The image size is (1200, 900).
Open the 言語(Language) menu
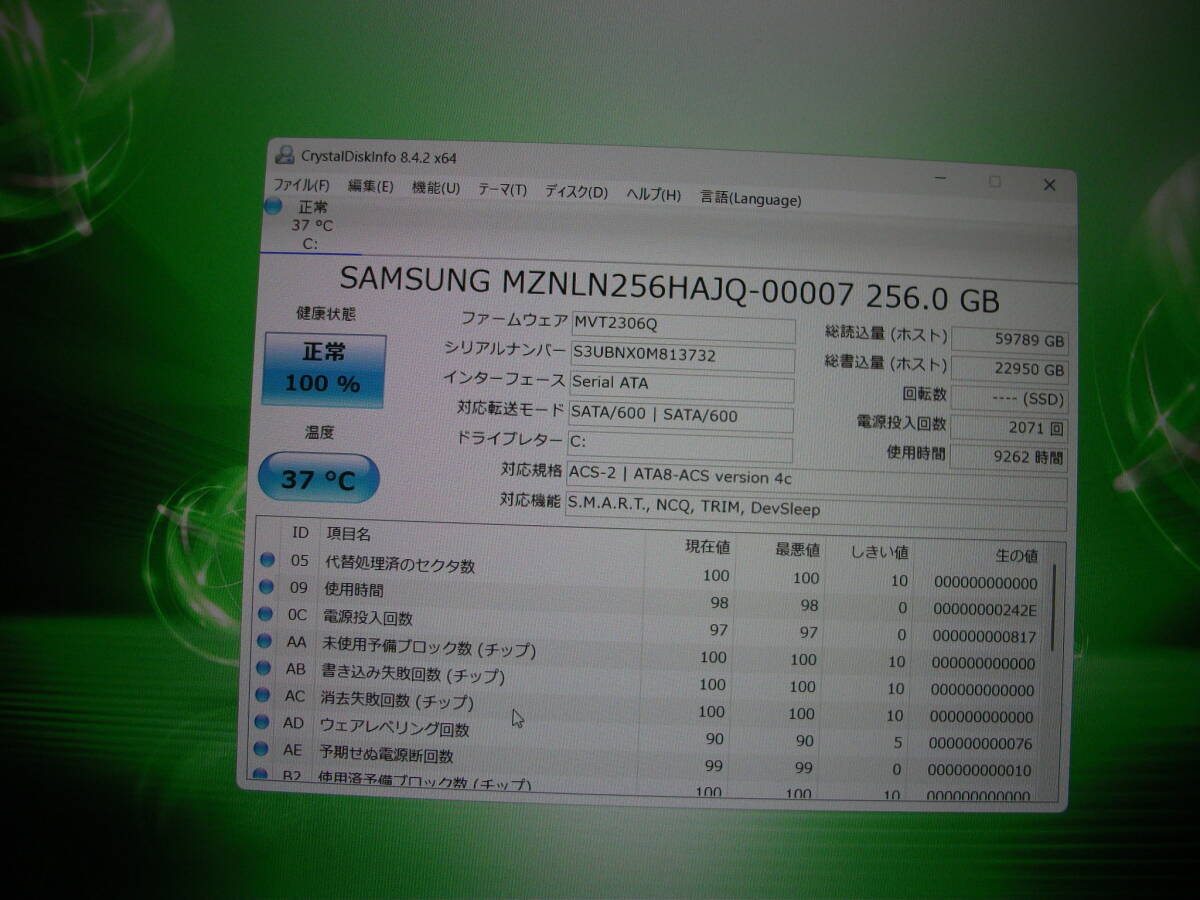click(750, 198)
